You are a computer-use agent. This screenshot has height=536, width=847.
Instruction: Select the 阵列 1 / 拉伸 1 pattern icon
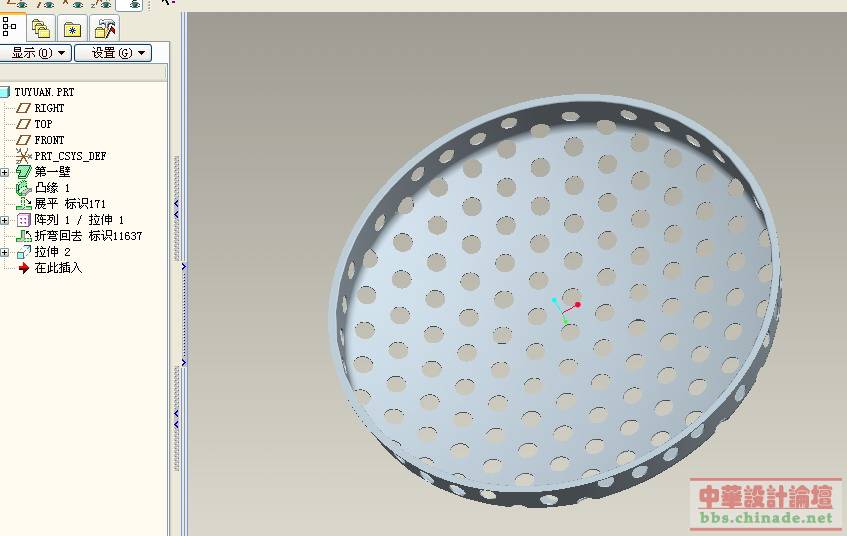[23, 220]
